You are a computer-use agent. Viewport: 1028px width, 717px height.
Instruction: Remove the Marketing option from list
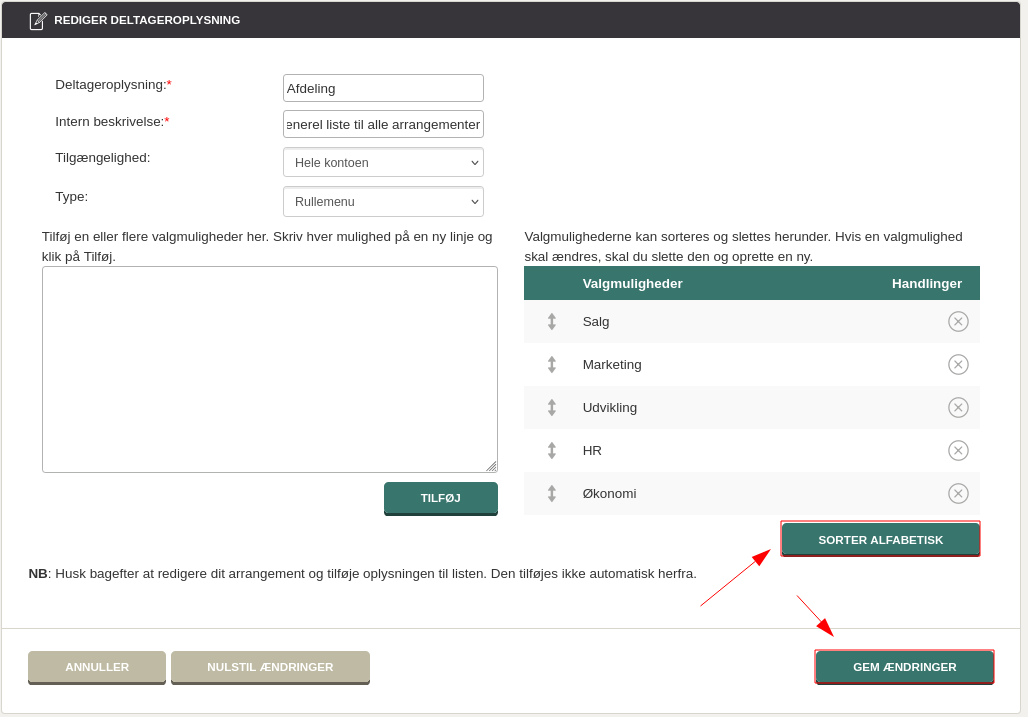tap(958, 365)
